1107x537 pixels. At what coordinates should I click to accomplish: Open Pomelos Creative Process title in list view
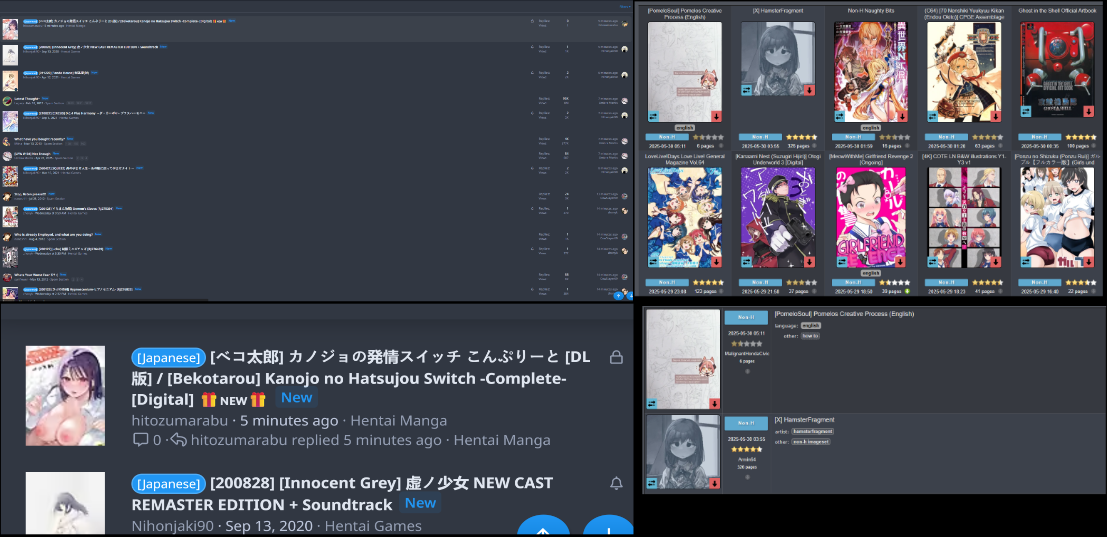(x=844, y=314)
